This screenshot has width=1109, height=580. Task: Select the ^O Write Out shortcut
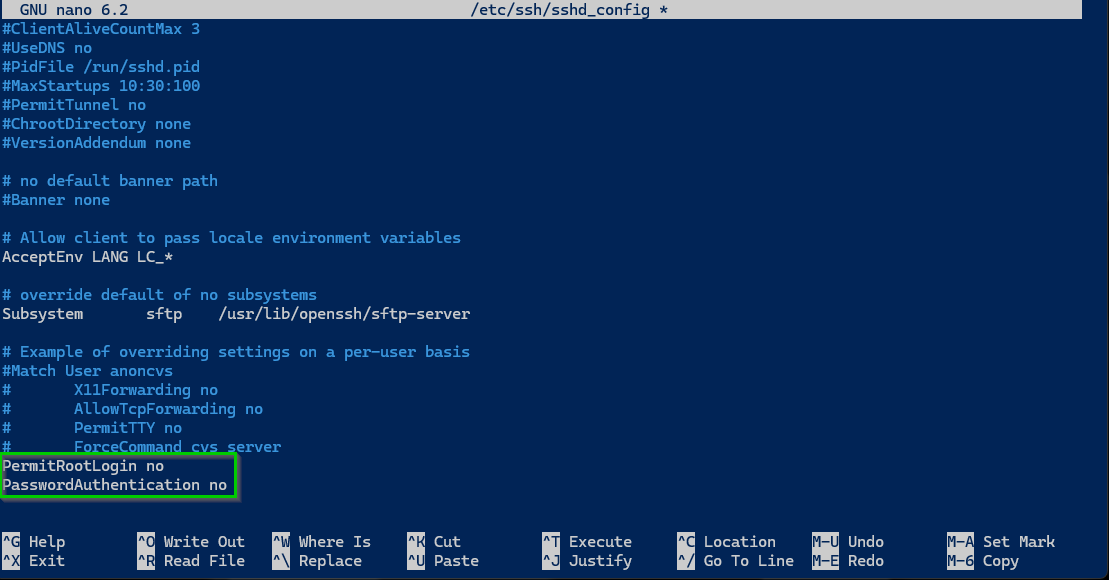(191, 542)
